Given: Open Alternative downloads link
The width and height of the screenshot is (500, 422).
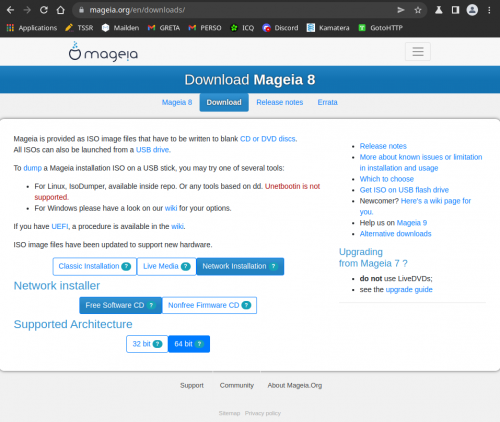Looking at the screenshot, I should click(395, 234).
